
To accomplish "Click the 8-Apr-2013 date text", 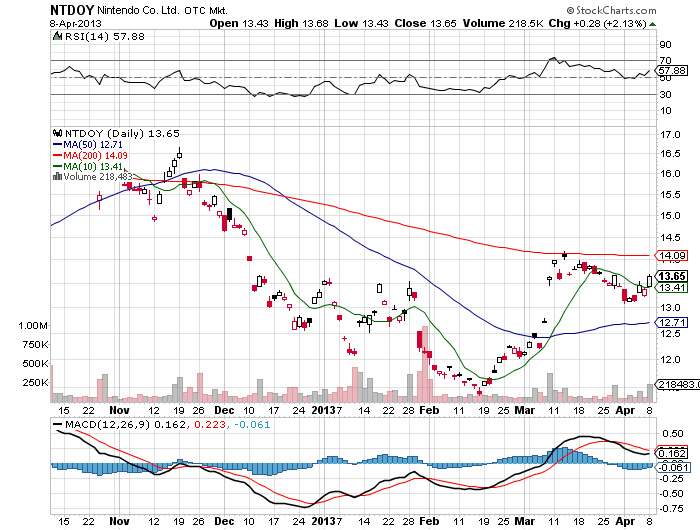I will (75, 24).
